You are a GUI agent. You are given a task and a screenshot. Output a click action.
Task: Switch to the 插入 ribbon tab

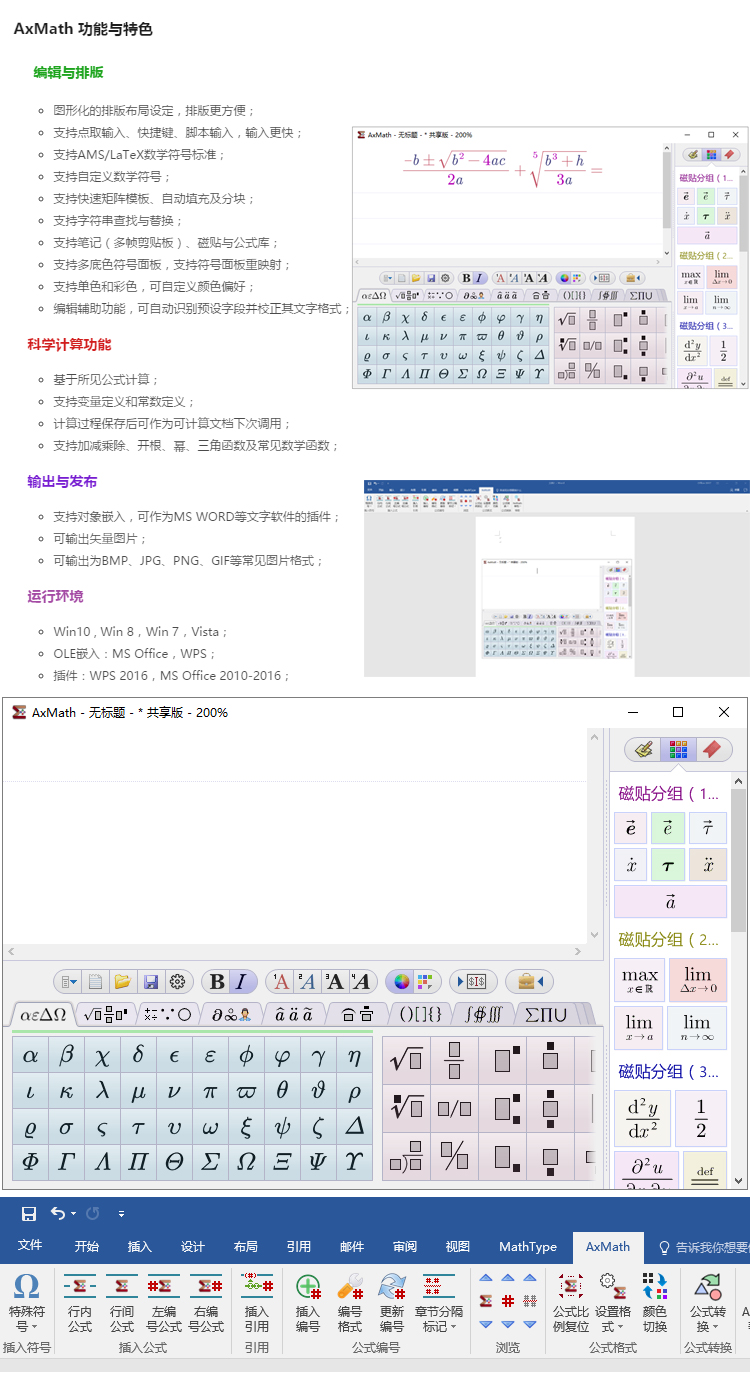coord(140,1246)
